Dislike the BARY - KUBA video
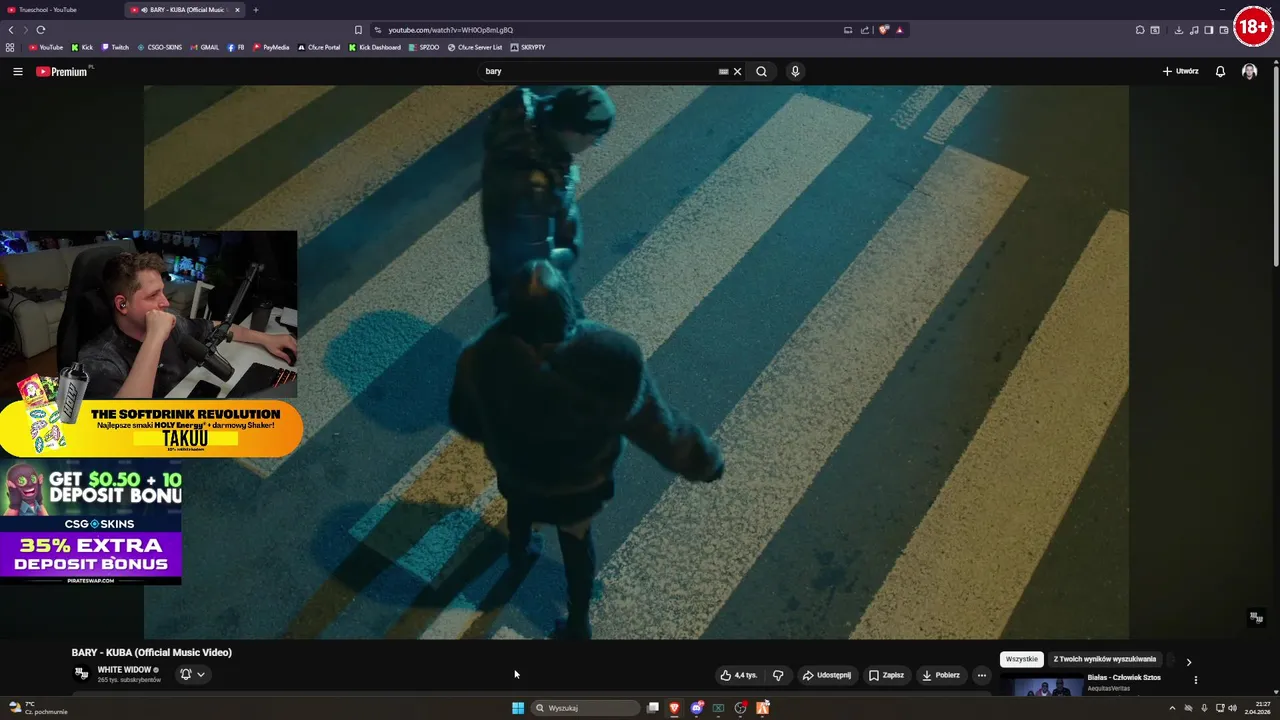 [778, 675]
